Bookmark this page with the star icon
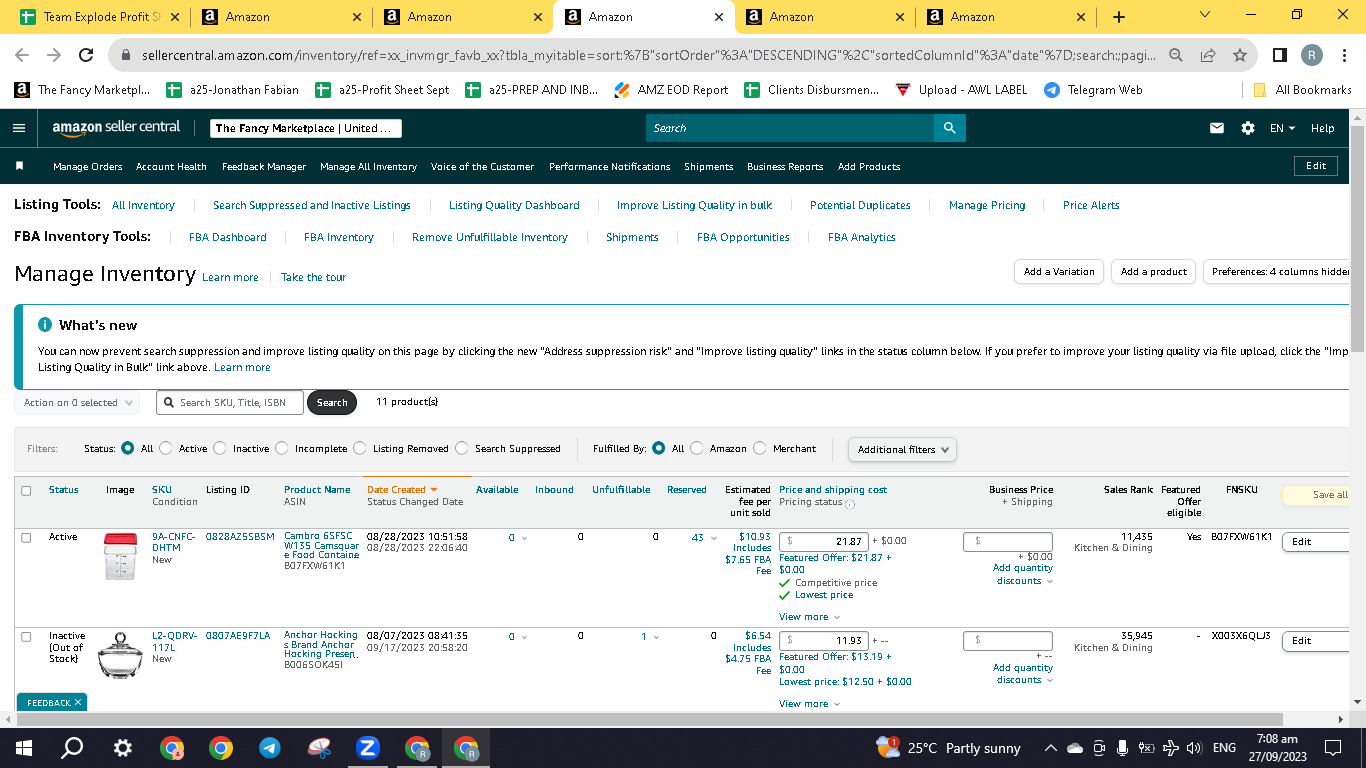 click(x=1240, y=55)
